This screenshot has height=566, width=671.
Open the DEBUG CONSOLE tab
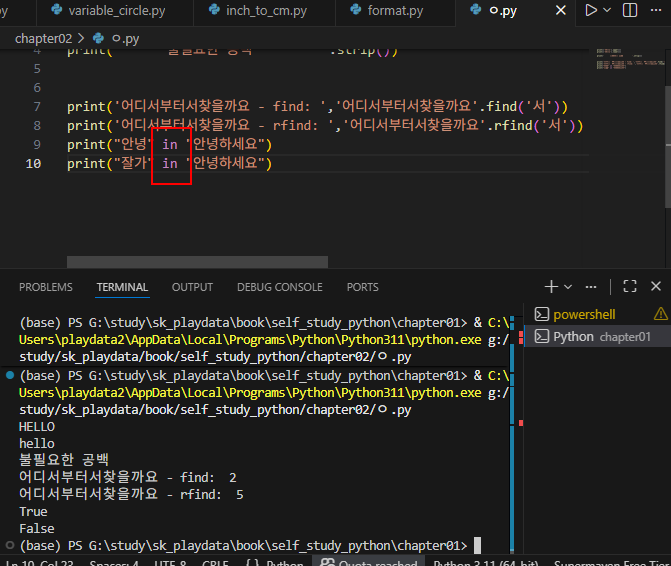pos(280,287)
